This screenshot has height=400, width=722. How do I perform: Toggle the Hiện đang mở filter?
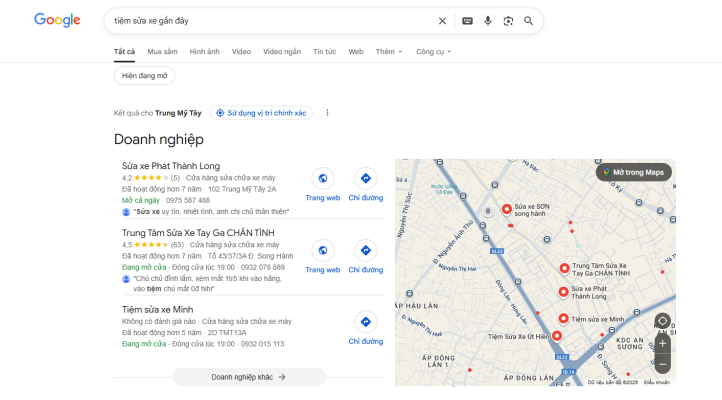145,75
